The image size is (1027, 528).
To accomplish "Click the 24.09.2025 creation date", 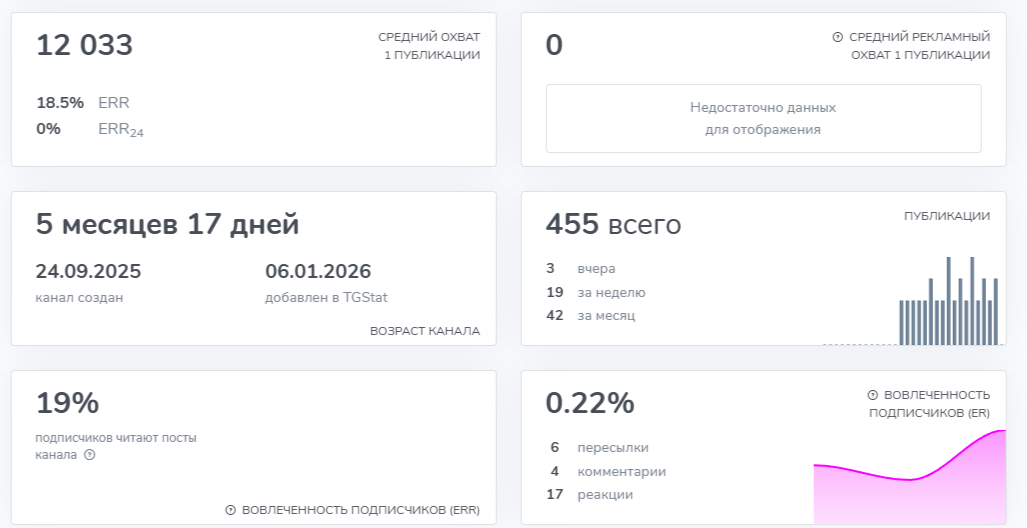I will pyautogui.click(x=88, y=271).
